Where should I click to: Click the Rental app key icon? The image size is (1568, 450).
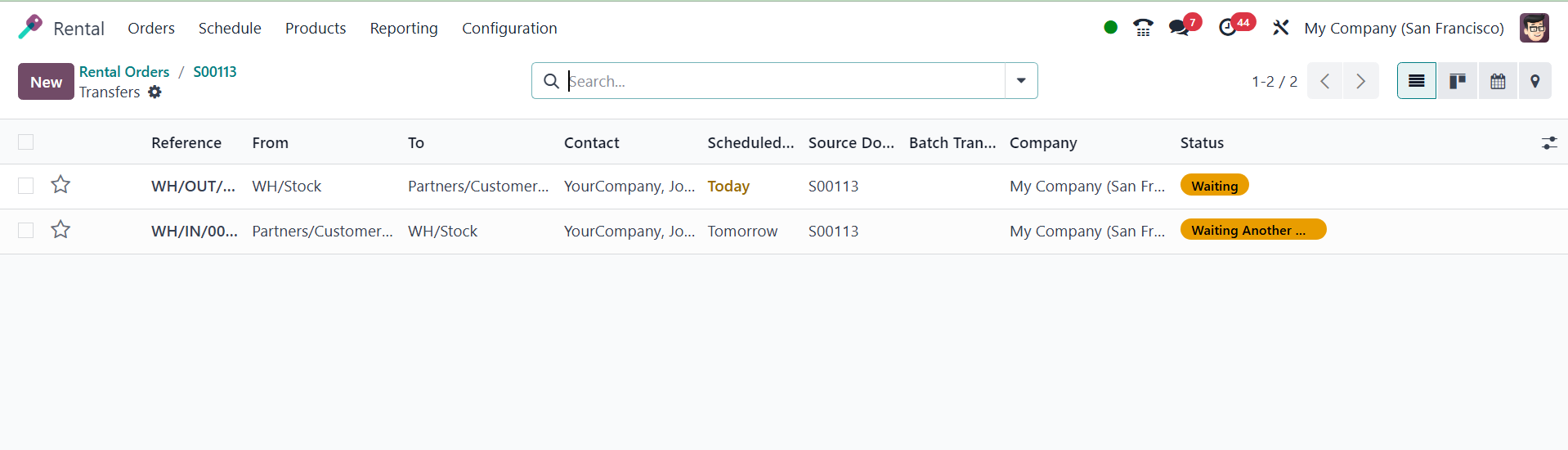click(x=30, y=27)
